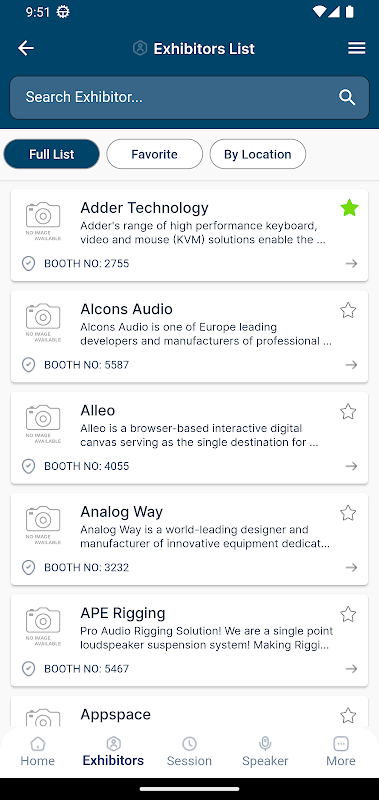
Task: Focus the Search Exhibitor field
Action: [189, 97]
